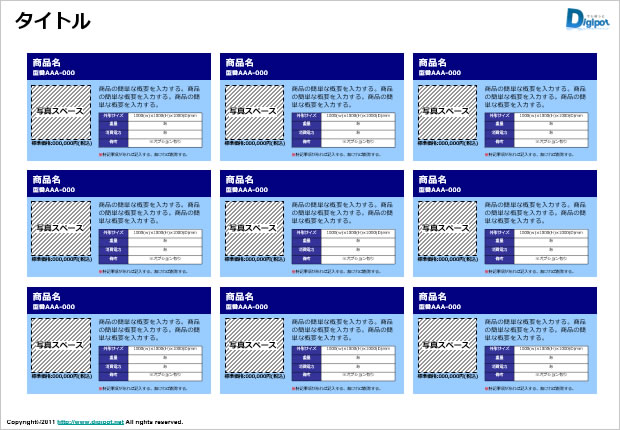
Task: Click the 写真スペース image in middle-row left card
Action: 59,228
